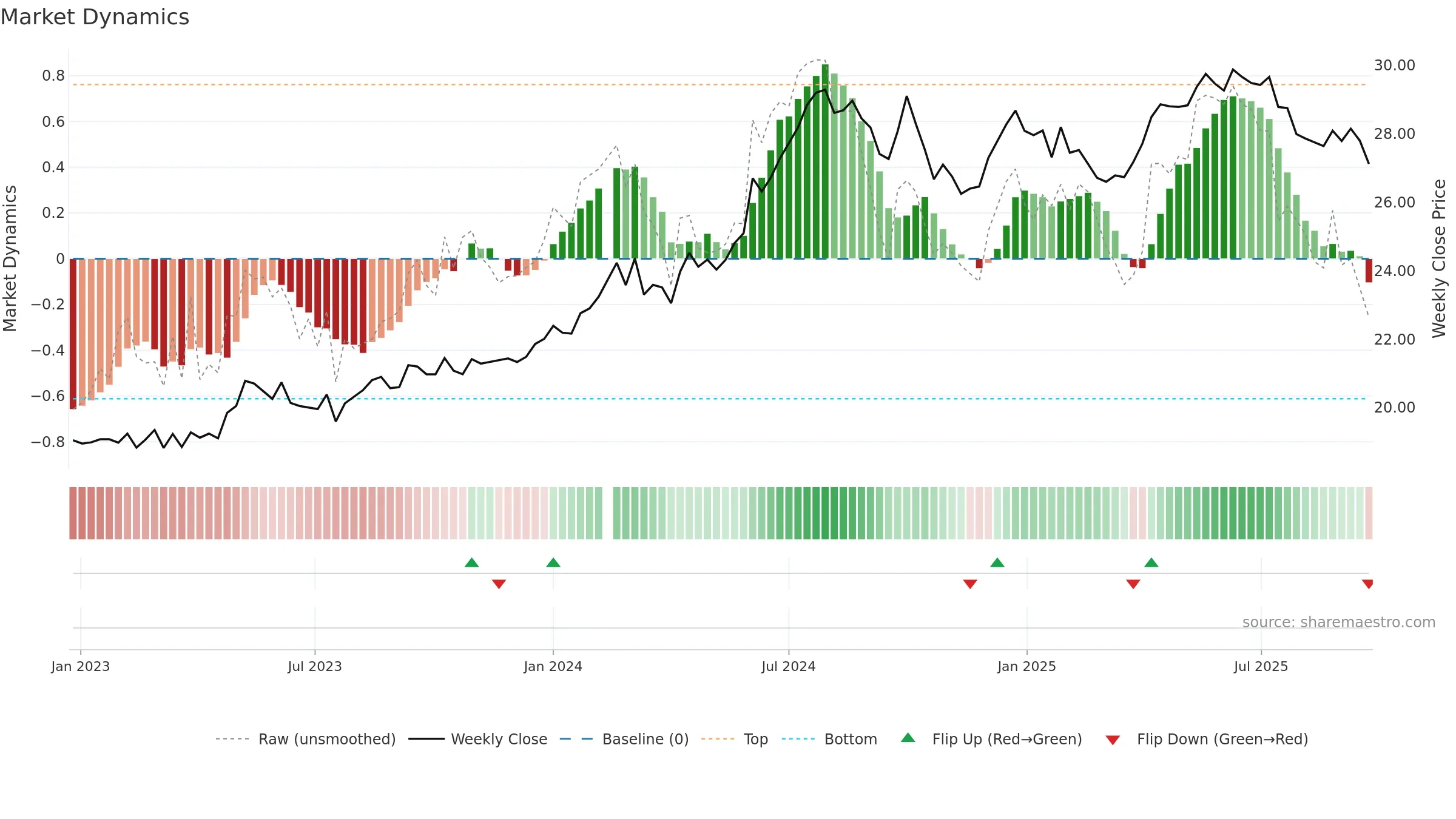Click flip-up triangle just before Jan 2025
Image resolution: width=1456 pixels, height=819 pixels.
(x=997, y=562)
